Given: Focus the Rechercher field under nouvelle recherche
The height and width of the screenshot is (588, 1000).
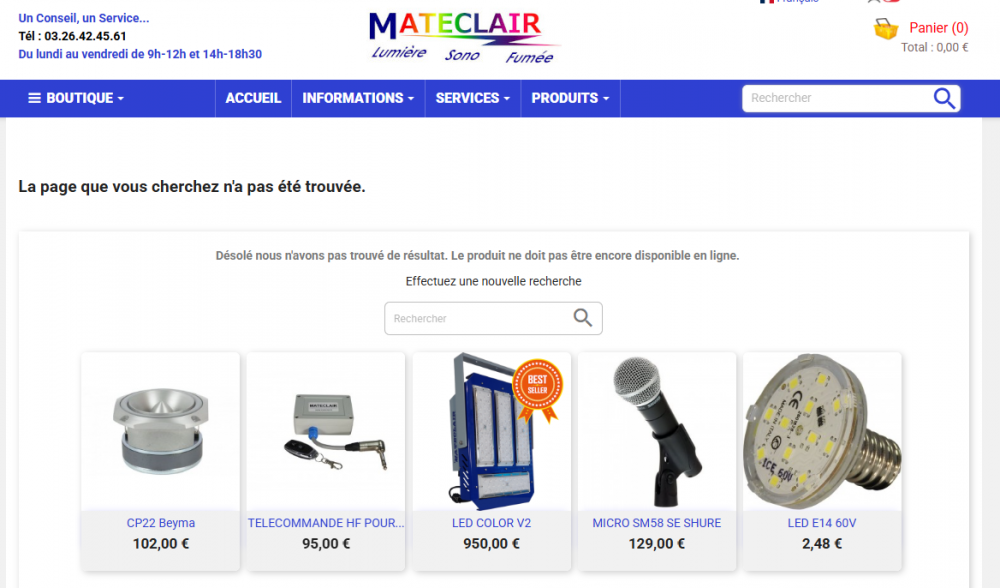Looking at the screenshot, I should (480, 318).
